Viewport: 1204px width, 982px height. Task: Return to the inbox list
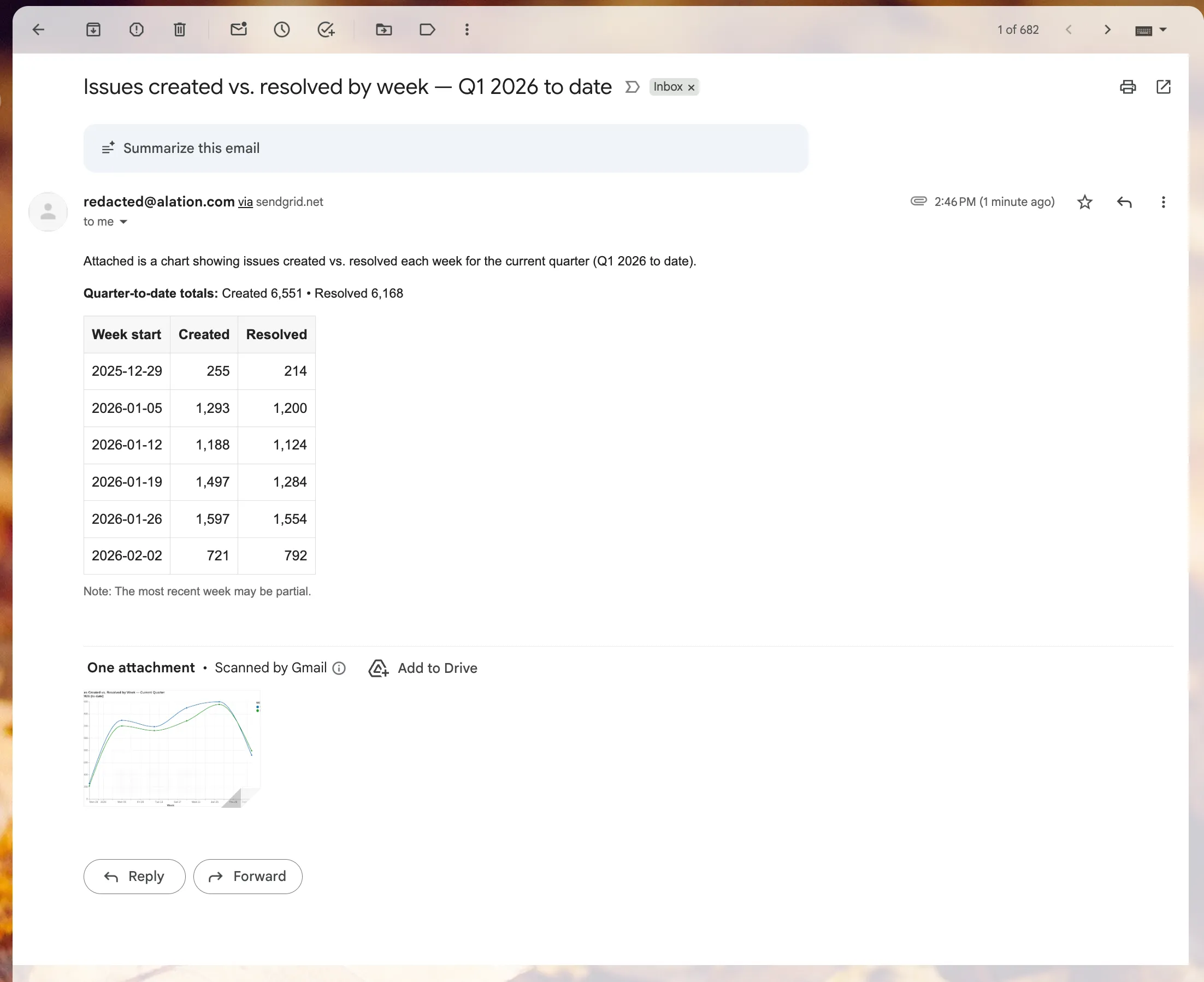point(38,29)
